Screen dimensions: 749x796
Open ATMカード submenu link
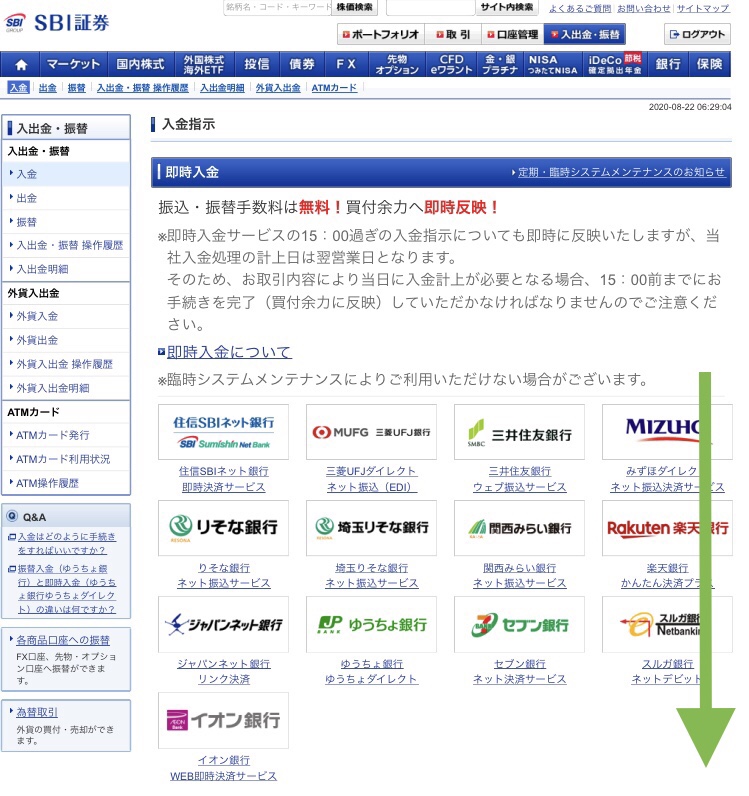pyautogui.click(x=334, y=88)
